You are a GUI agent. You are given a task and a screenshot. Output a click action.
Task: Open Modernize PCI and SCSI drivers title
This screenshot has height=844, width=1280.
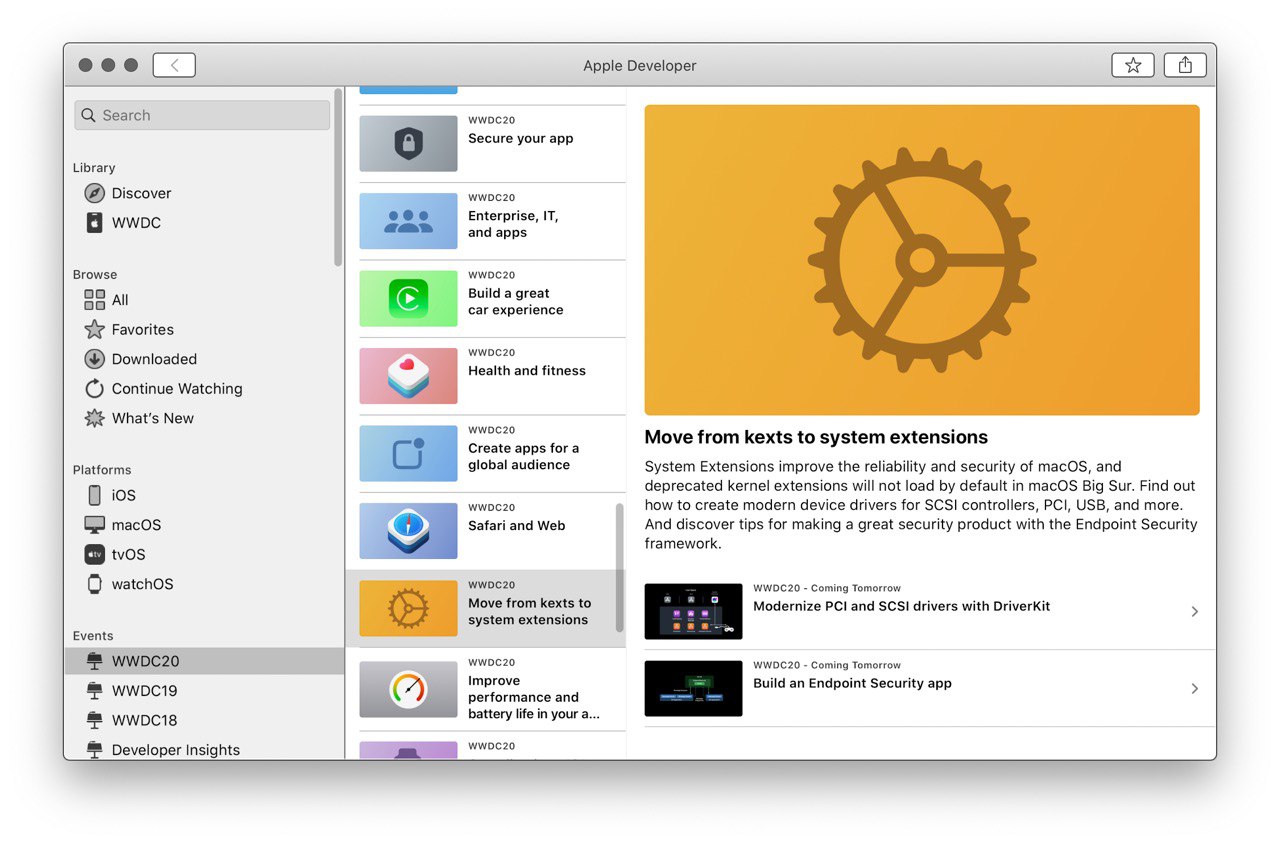click(x=901, y=606)
